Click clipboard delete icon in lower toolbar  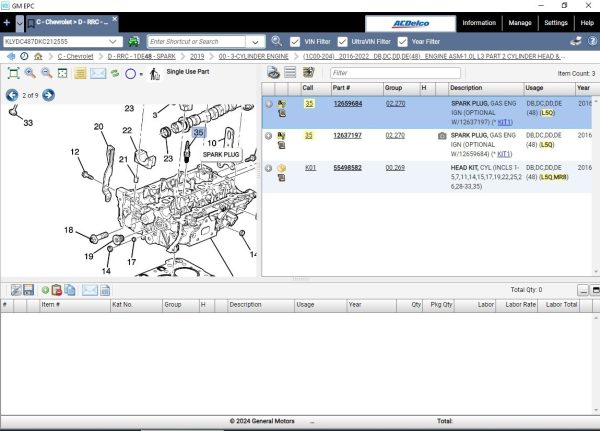[57, 290]
